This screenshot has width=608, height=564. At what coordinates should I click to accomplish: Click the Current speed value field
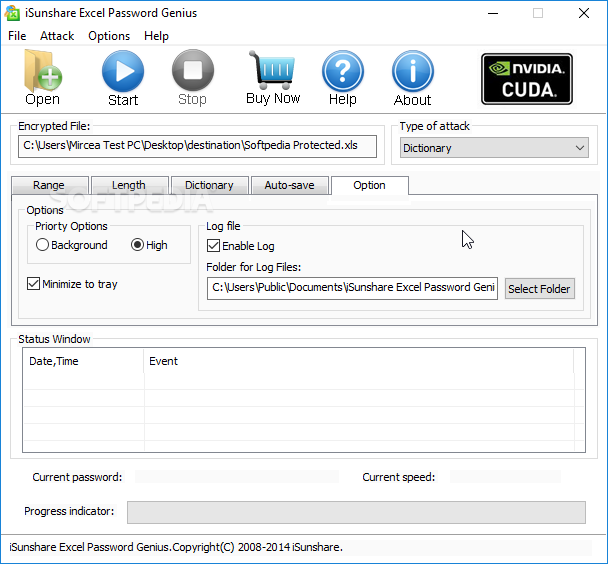coord(505,477)
